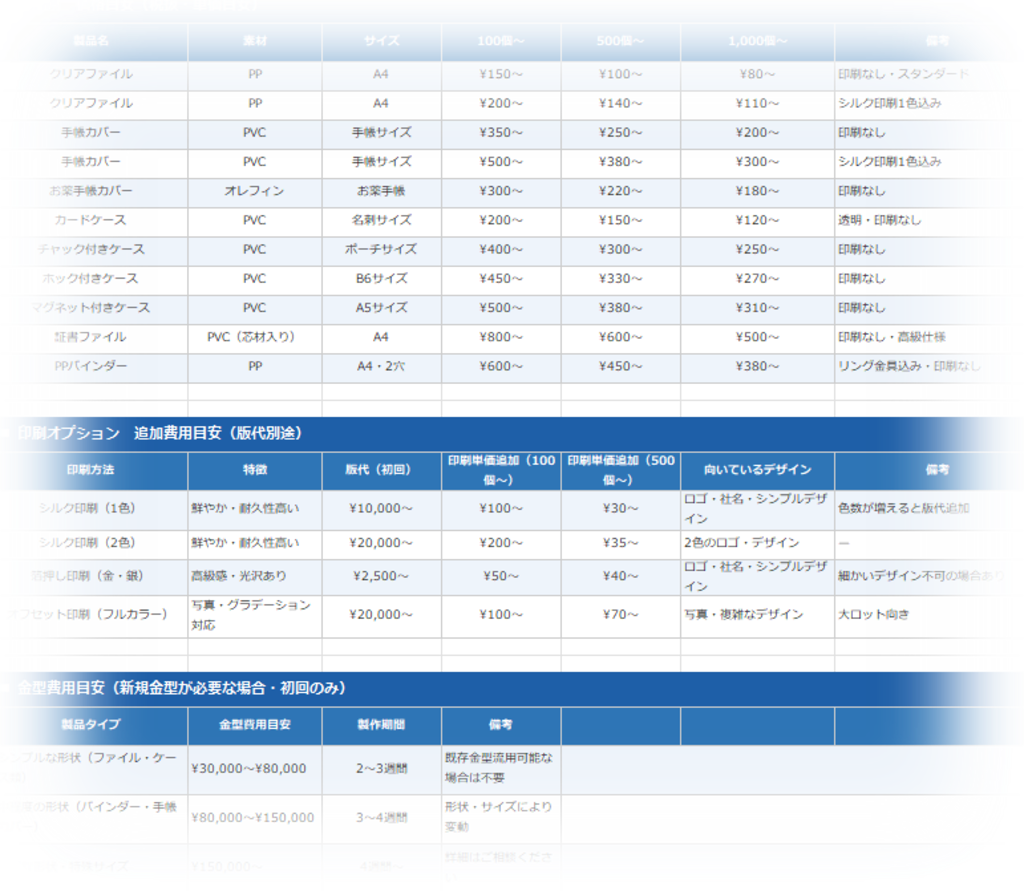Image resolution: width=1024 pixels, height=891 pixels.
Task: Select the ¥30,000~¥80,000 cost cell
Action: pos(255,770)
